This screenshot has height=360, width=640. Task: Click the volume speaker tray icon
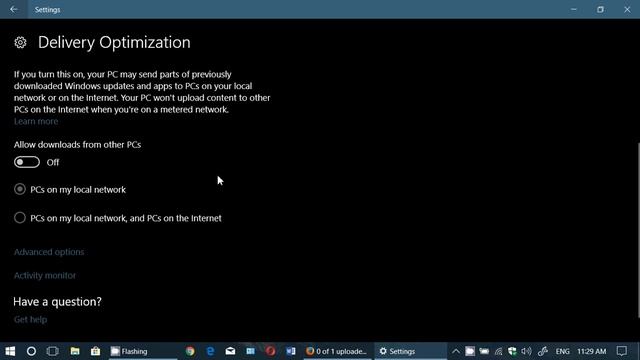[527, 351]
